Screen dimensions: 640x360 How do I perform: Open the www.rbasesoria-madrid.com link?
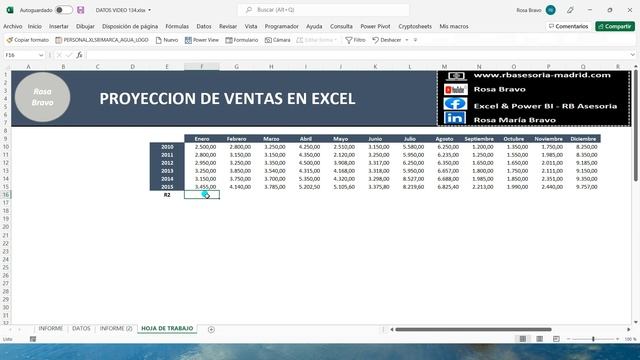(x=542, y=75)
